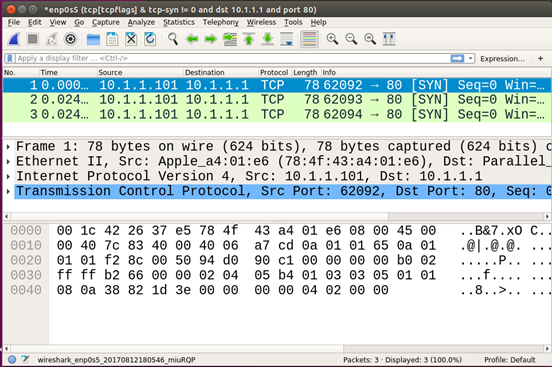Select packet 1 with port 62092
This screenshot has width=552, height=367.
277,85
